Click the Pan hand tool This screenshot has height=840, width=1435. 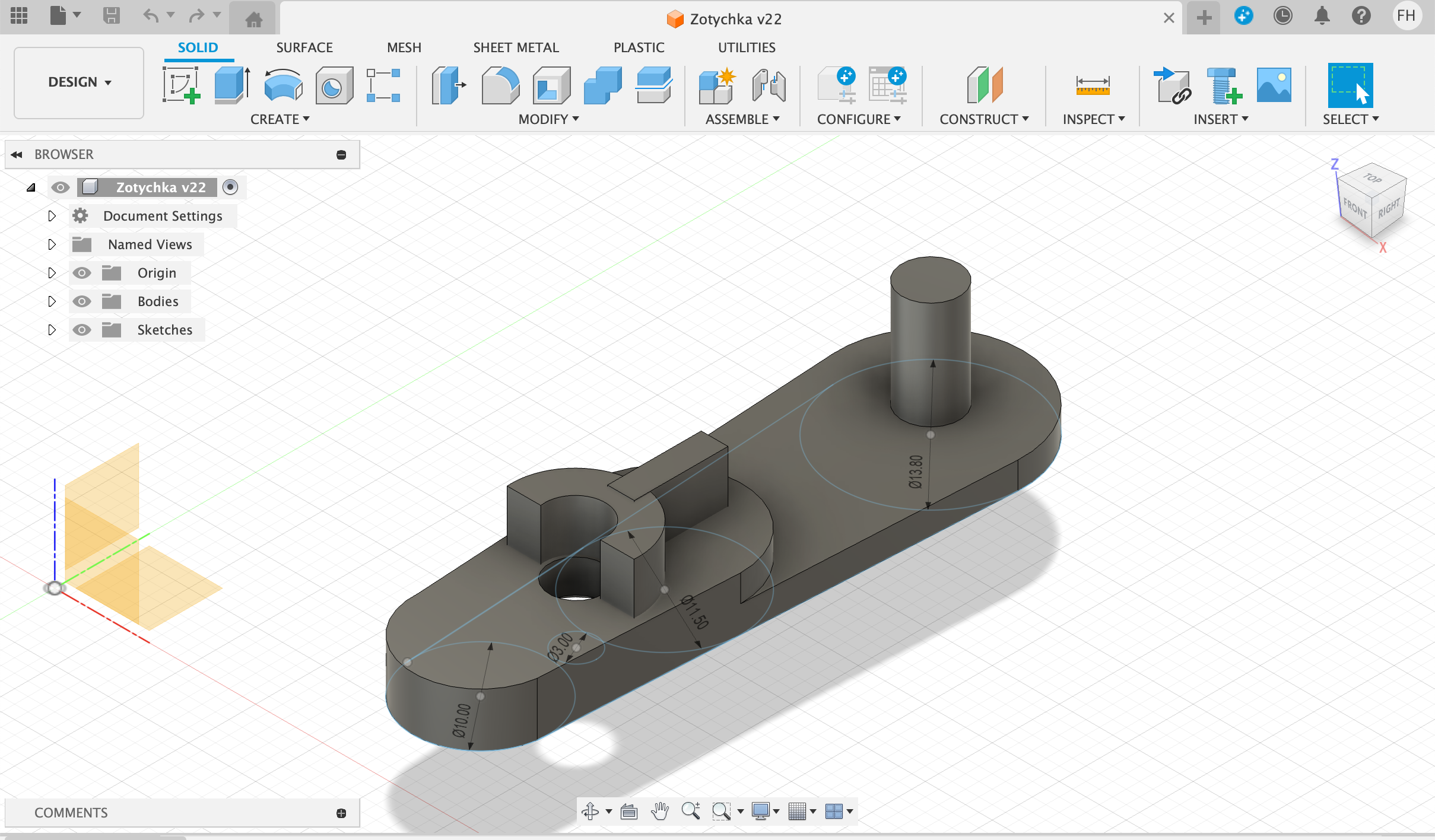[660, 811]
